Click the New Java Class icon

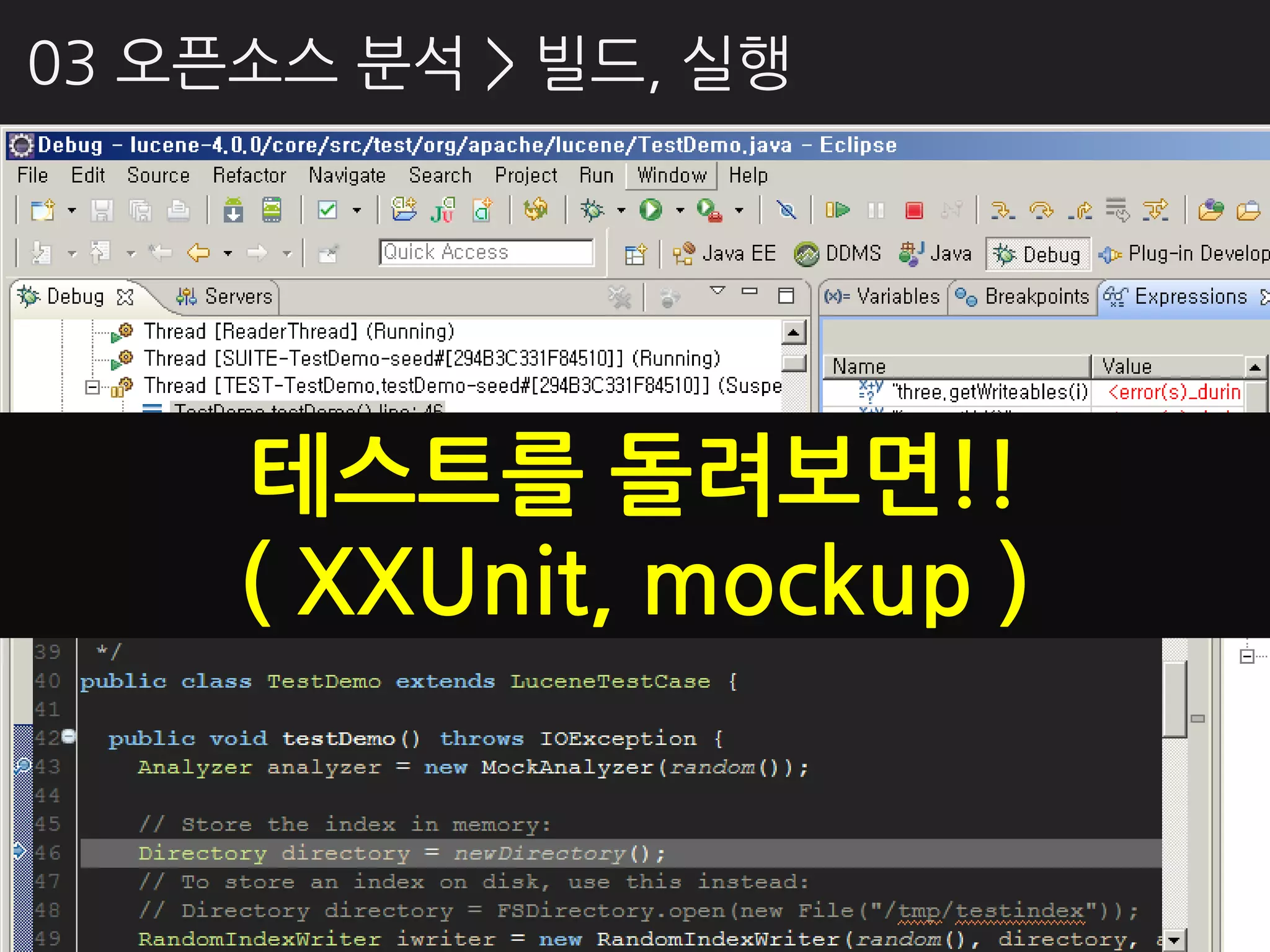tap(482, 209)
